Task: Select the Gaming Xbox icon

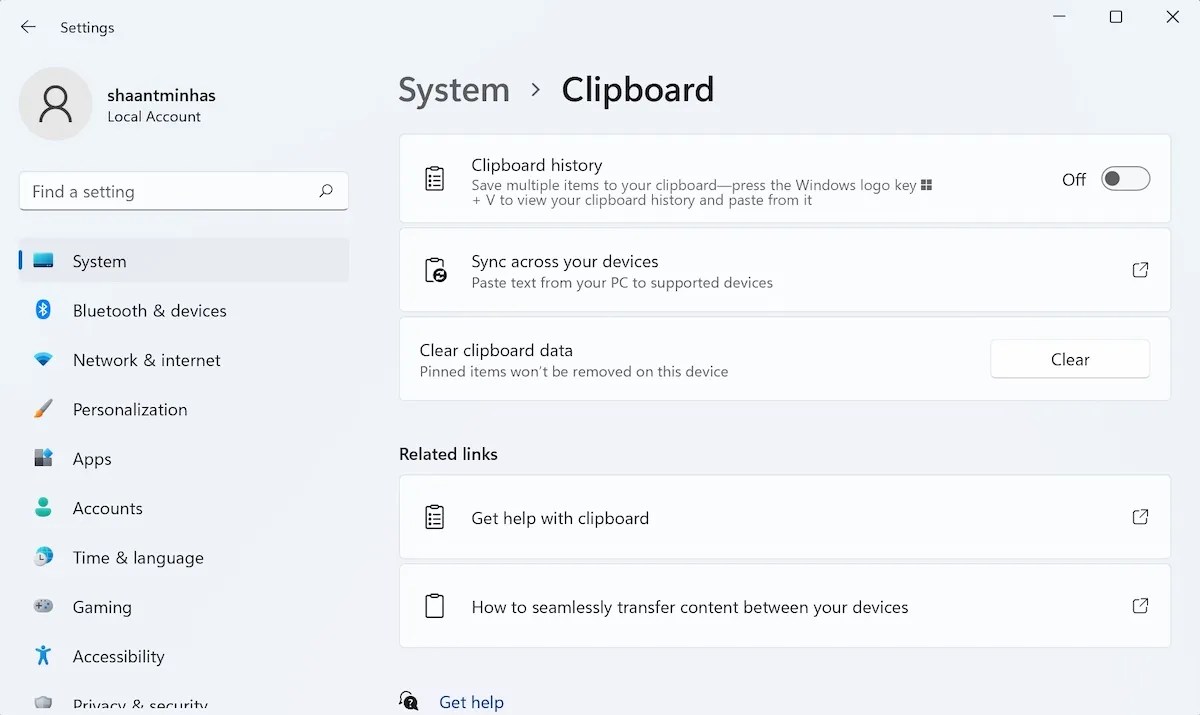Action: click(x=42, y=607)
